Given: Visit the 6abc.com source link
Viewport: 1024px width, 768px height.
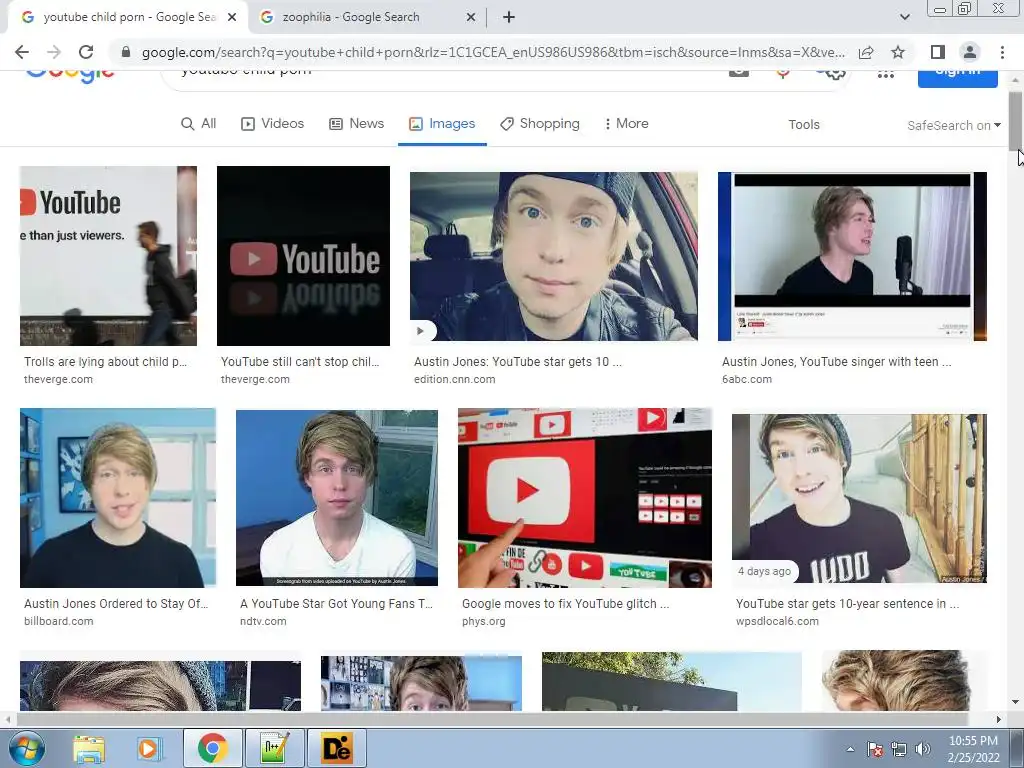Looking at the screenshot, I should [747, 379].
